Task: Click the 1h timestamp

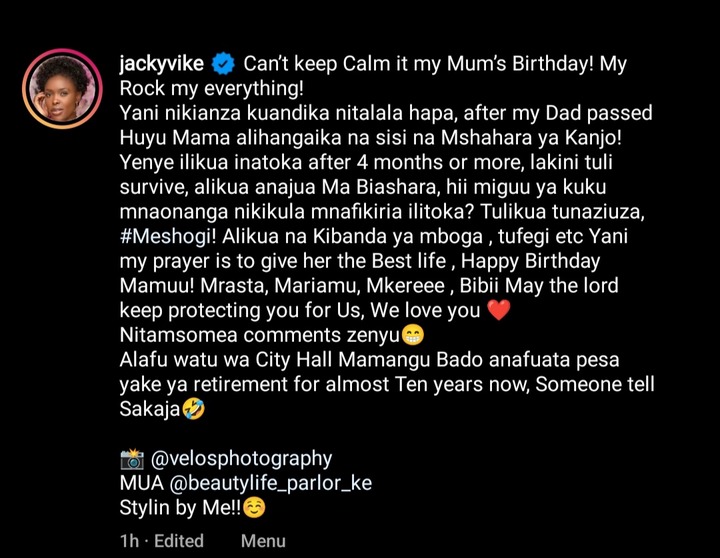Action: (x=129, y=541)
